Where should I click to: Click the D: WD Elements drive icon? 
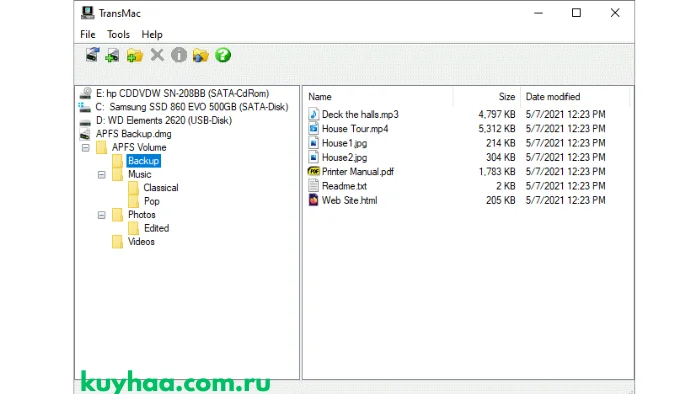[85, 121]
